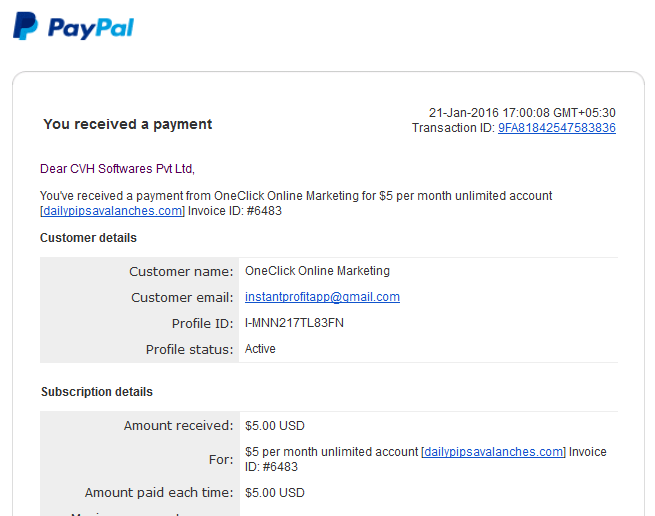The height and width of the screenshot is (516, 655).
Task: Click the customer name value OneClick Online Marketing
Action: pyautogui.click(x=317, y=271)
